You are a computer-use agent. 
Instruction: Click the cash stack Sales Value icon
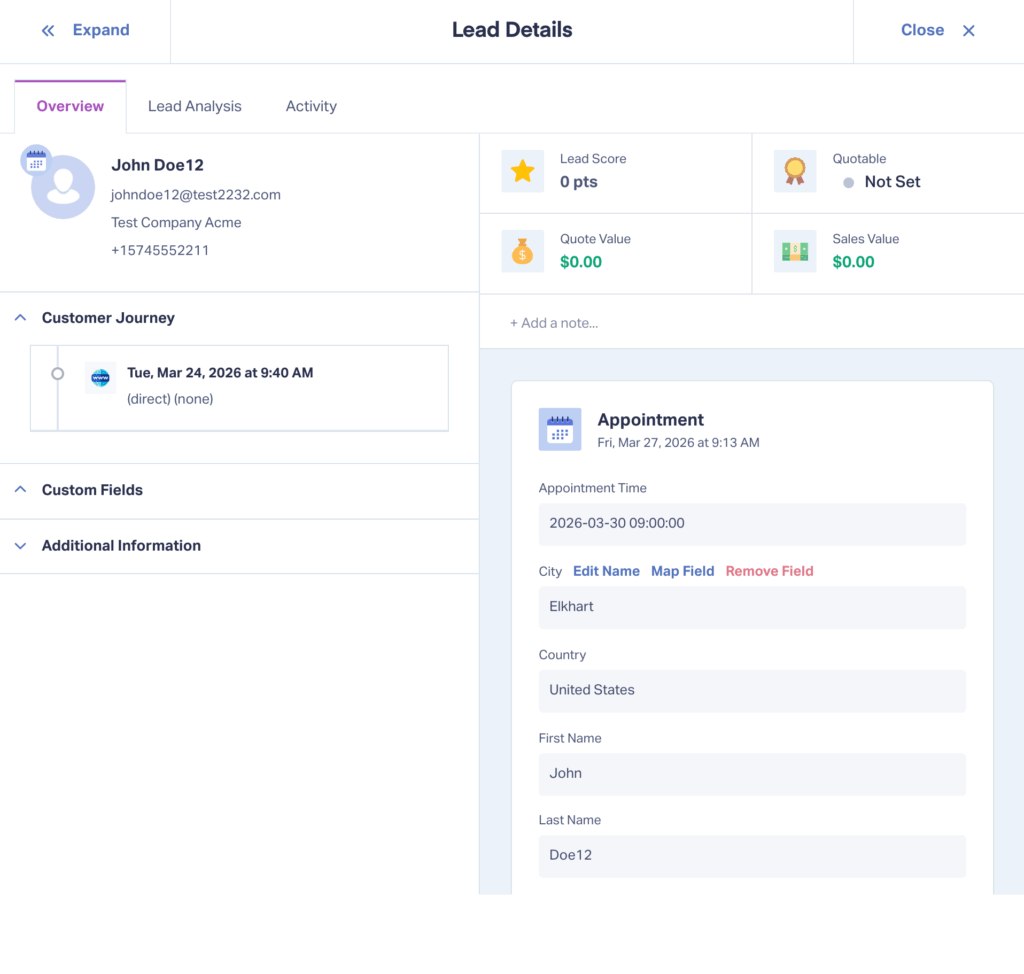click(x=795, y=251)
